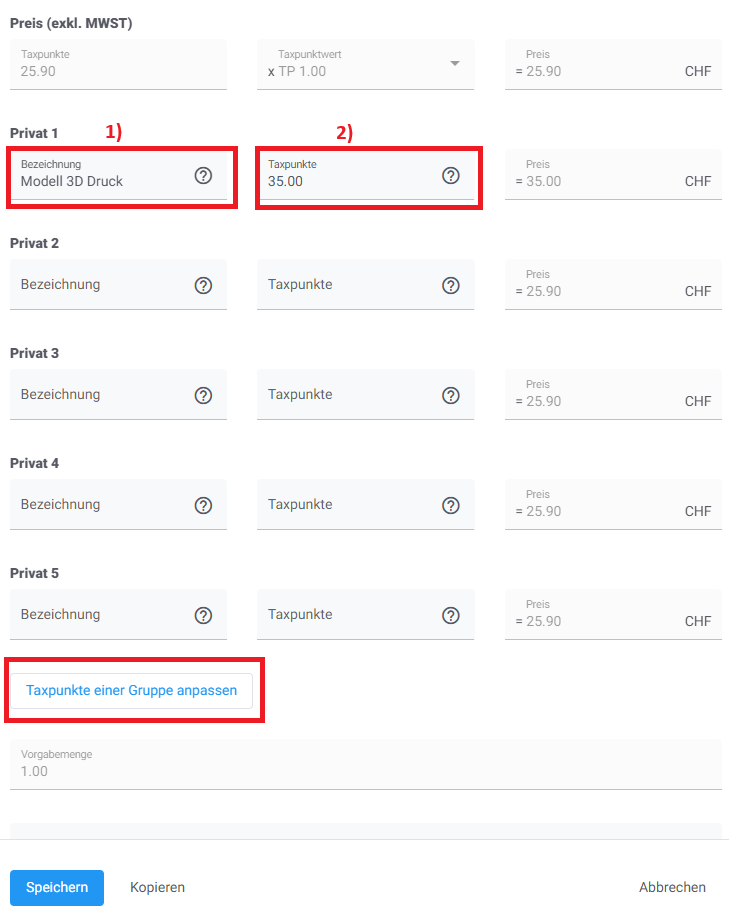
Task: Click help icon beside Privat 4 Taxpunkte
Action: tap(451, 505)
